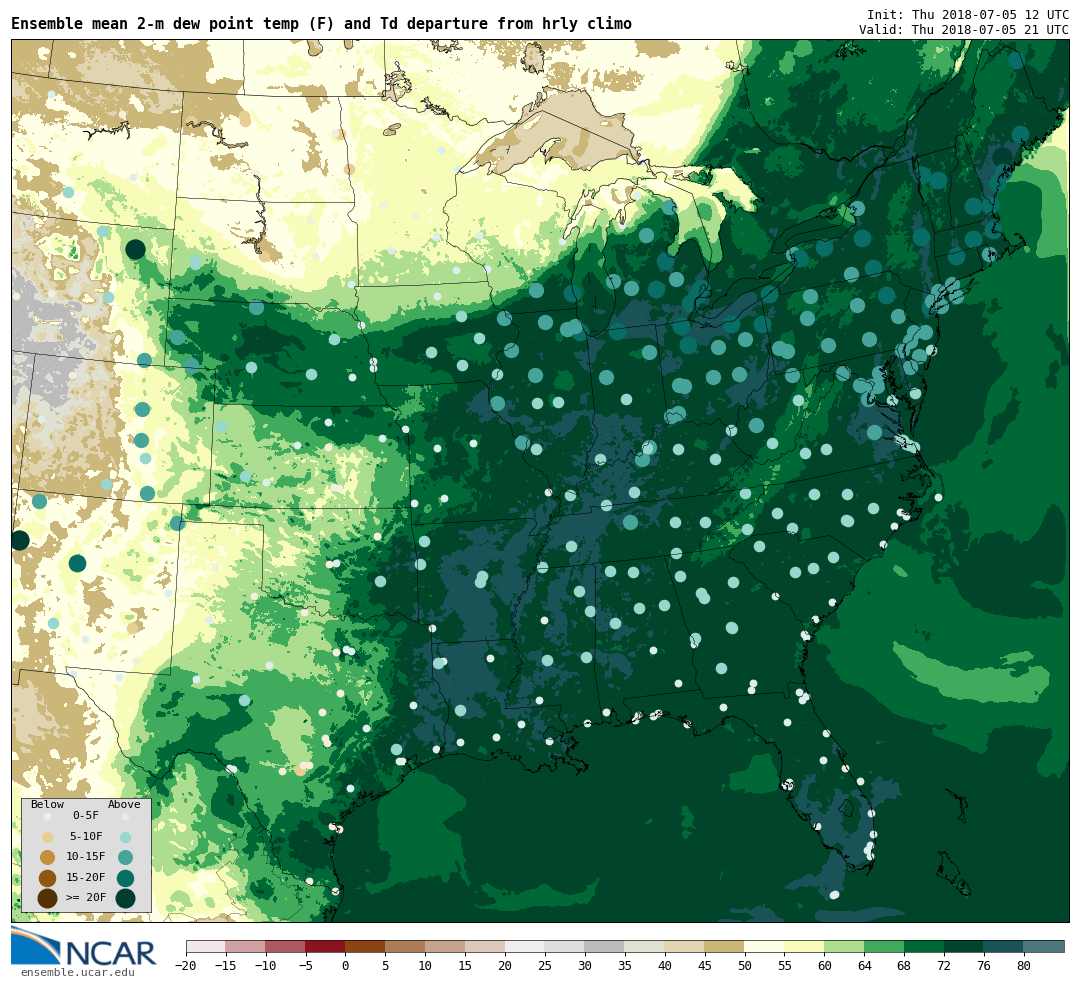Click the Above 15-20F teal legend circle
Screen dimensions: 1080x985
point(125,878)
